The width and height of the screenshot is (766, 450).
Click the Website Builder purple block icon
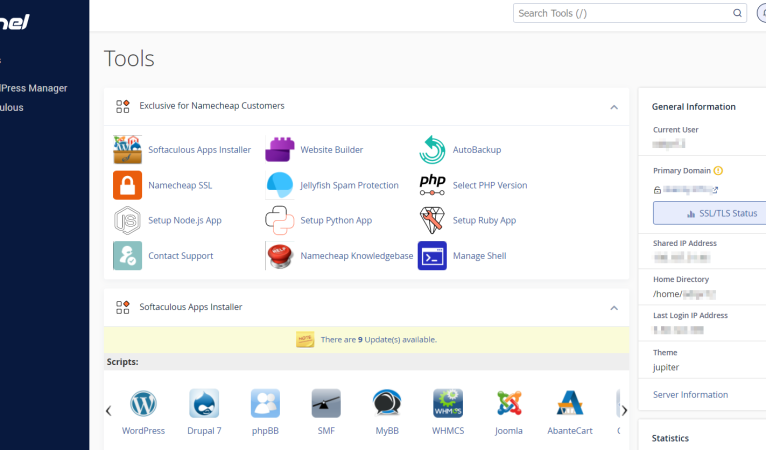[279, 150]
